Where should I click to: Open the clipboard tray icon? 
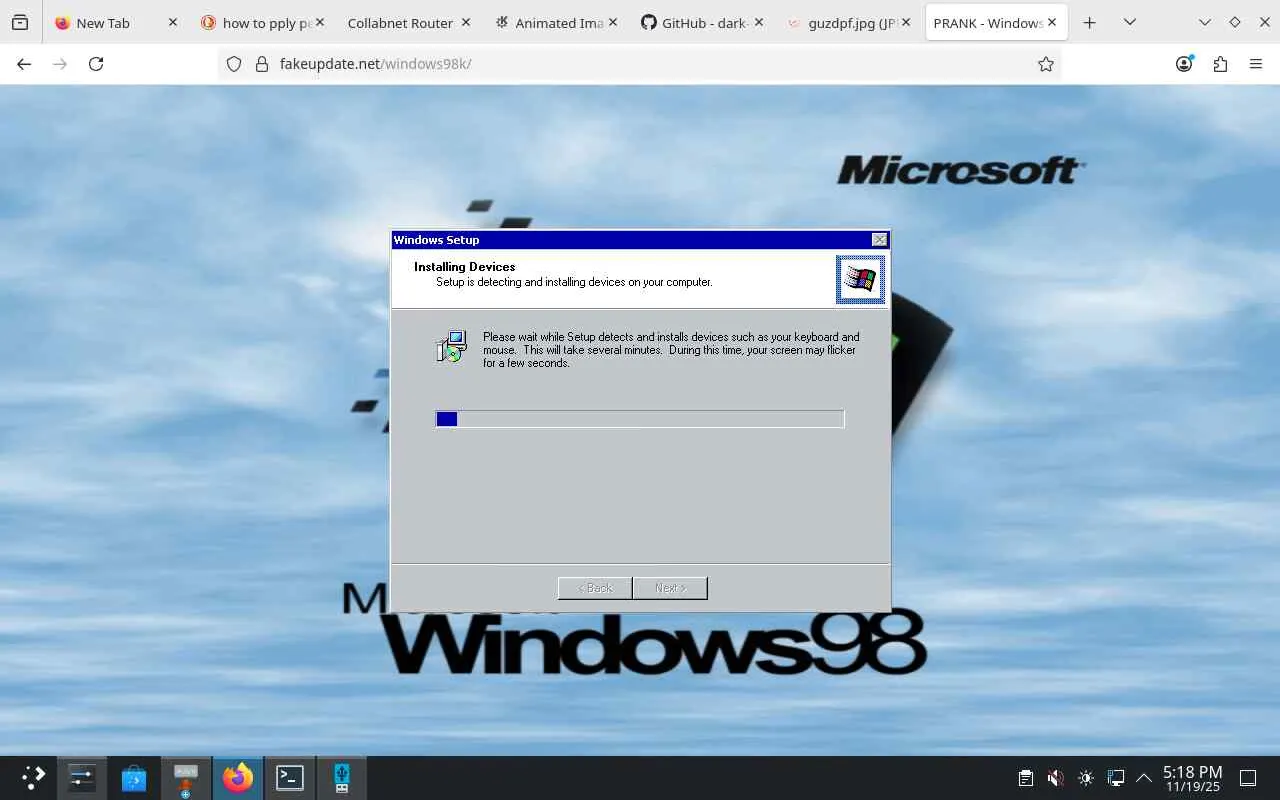click(x=1025, y=778)
